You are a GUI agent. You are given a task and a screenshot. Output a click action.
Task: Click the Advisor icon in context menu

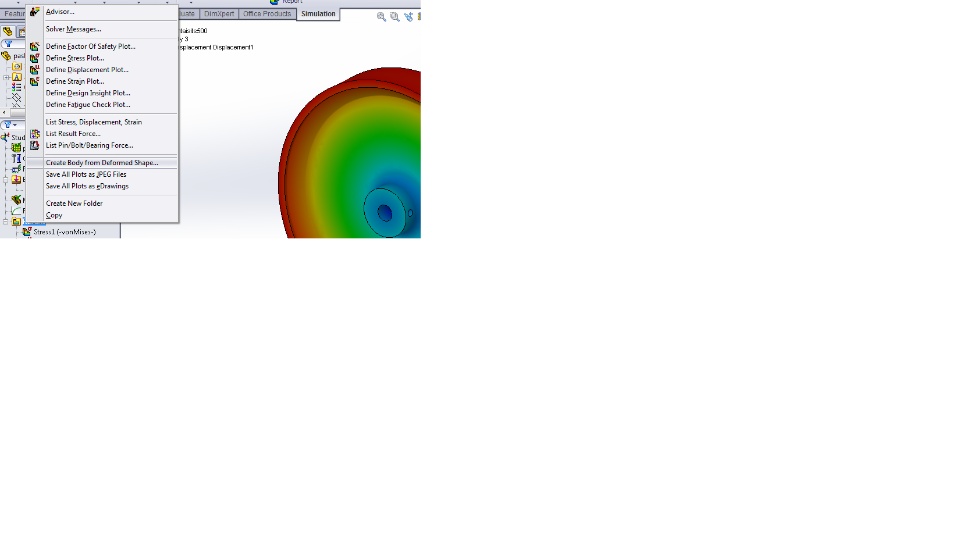click(34, 12)
